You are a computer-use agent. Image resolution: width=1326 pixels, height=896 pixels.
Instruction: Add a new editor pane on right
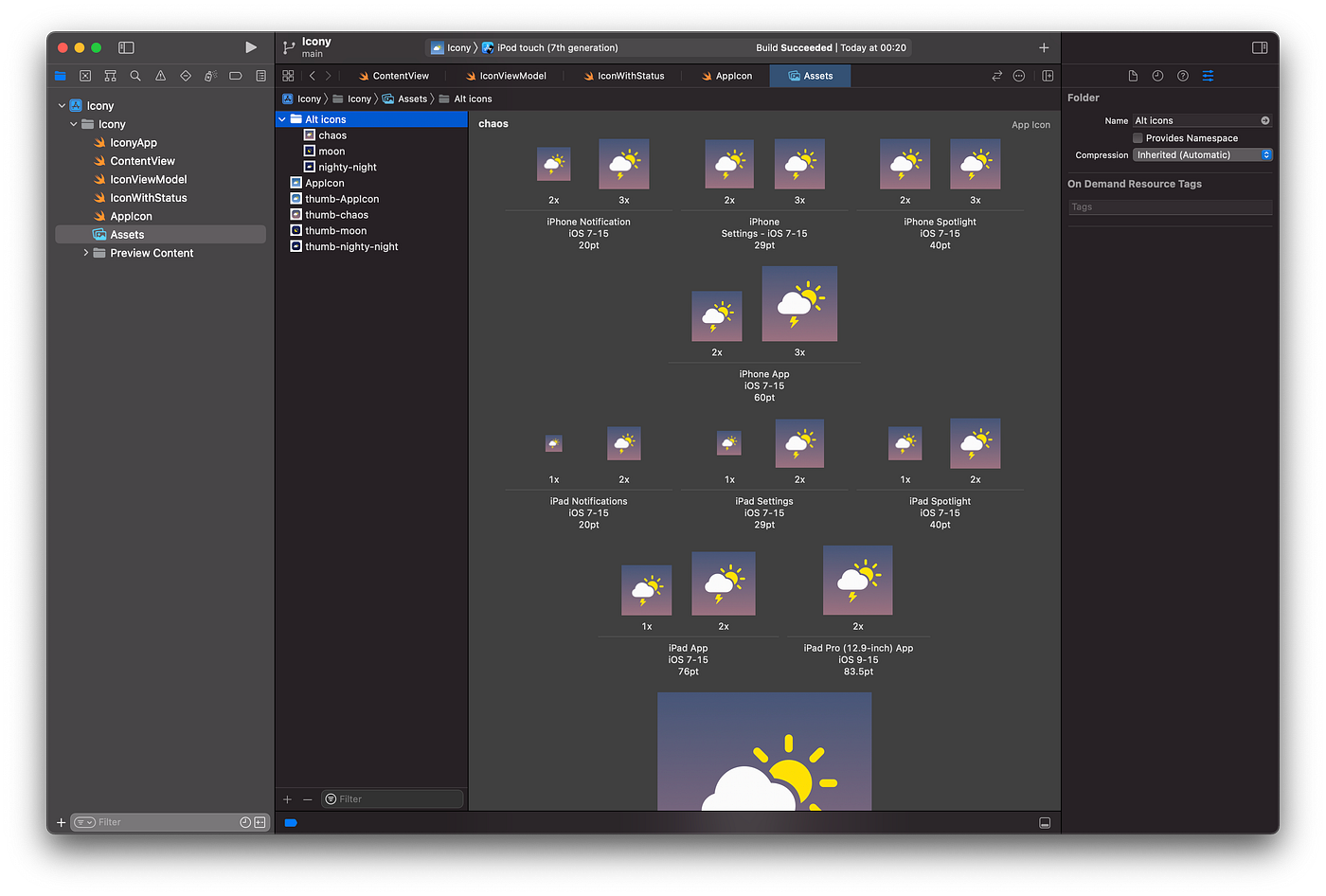click(1048, 76)
